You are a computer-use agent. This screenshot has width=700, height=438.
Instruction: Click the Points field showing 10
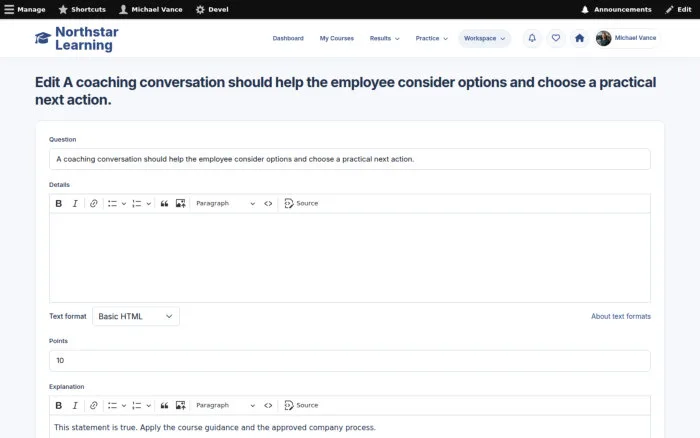(350, 361)
